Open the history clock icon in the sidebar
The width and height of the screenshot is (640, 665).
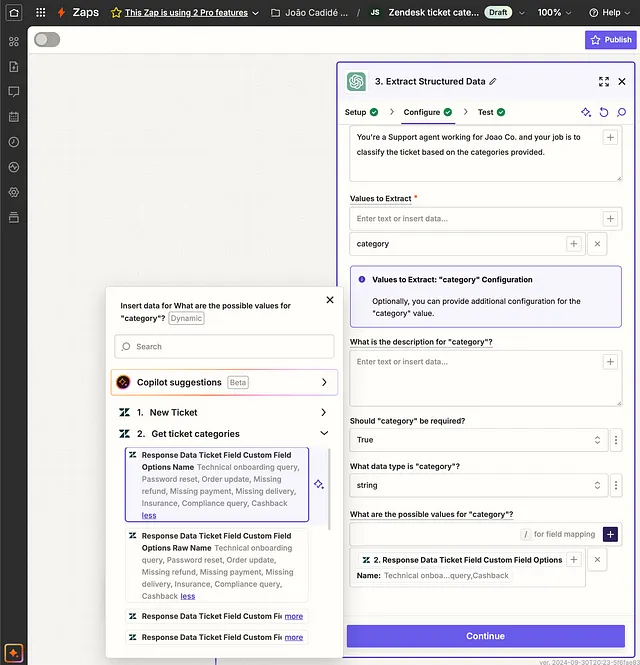tap(14, 142)
